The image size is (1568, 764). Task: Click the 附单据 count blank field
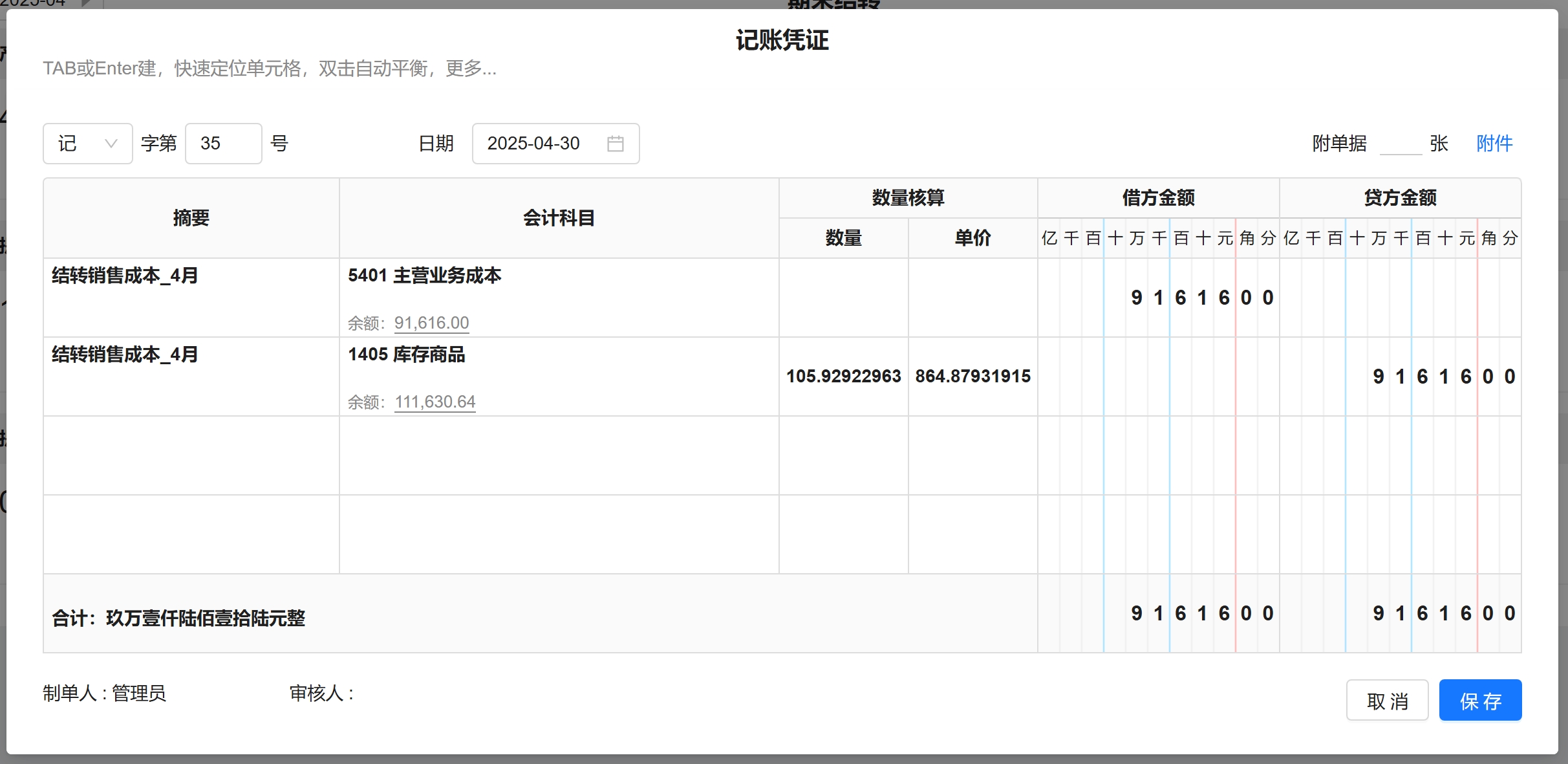(1400, 144)
